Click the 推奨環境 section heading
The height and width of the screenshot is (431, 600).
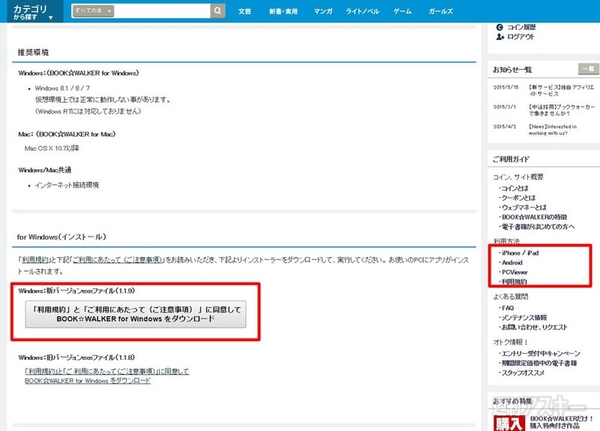(33, 52)
